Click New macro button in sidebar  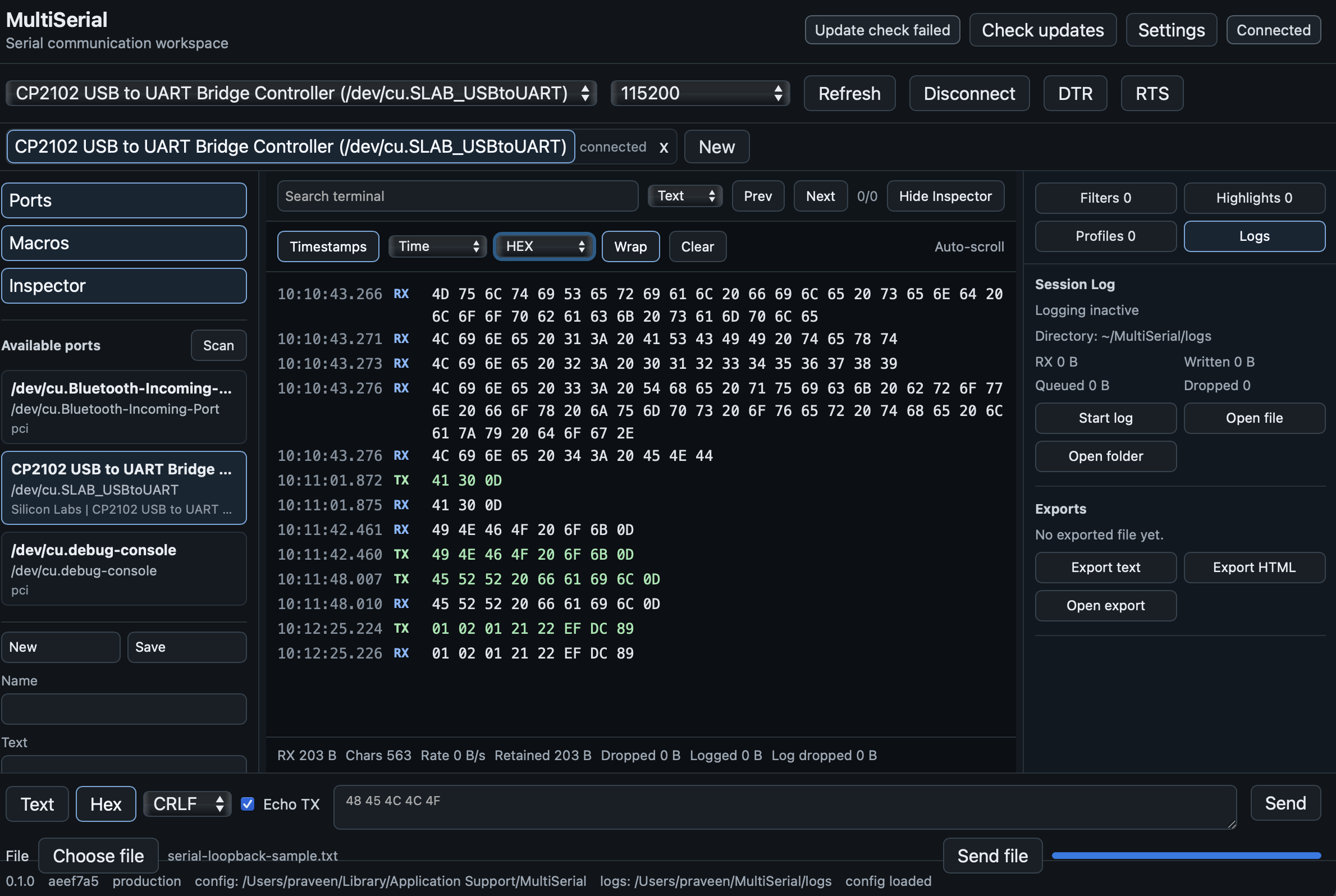[x=61, y=647]
